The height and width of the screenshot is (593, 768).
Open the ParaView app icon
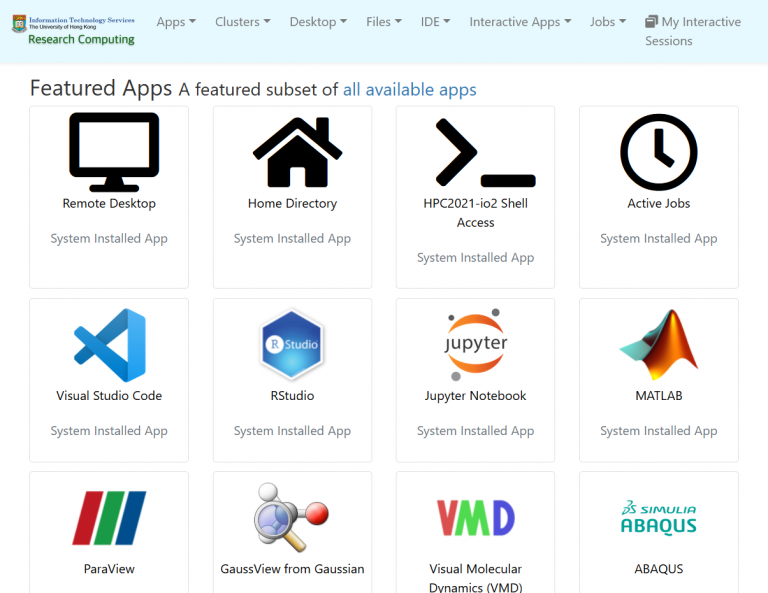tap(109, 518)
